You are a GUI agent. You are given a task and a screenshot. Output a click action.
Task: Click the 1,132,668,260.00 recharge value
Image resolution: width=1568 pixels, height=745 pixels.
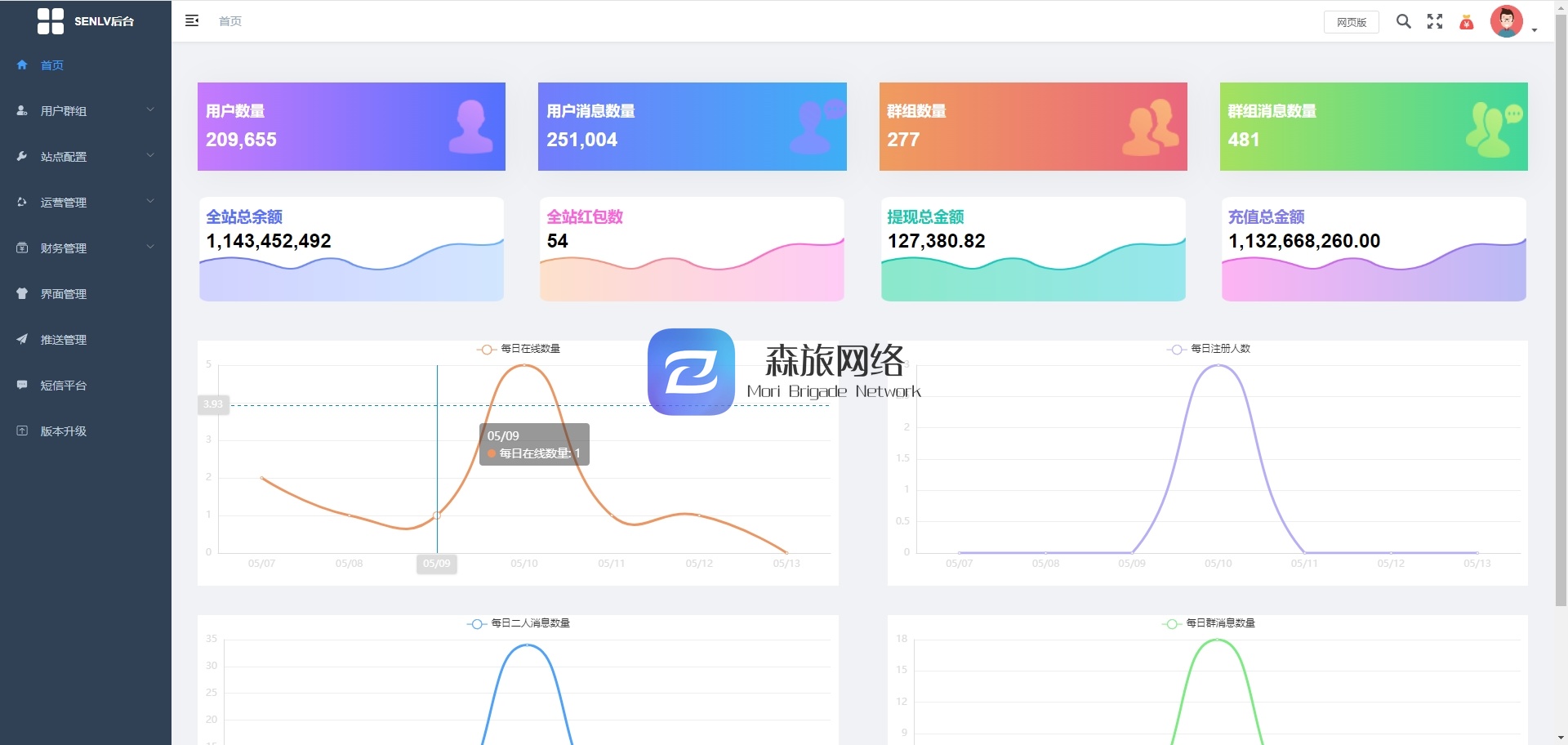[1304, 241]
